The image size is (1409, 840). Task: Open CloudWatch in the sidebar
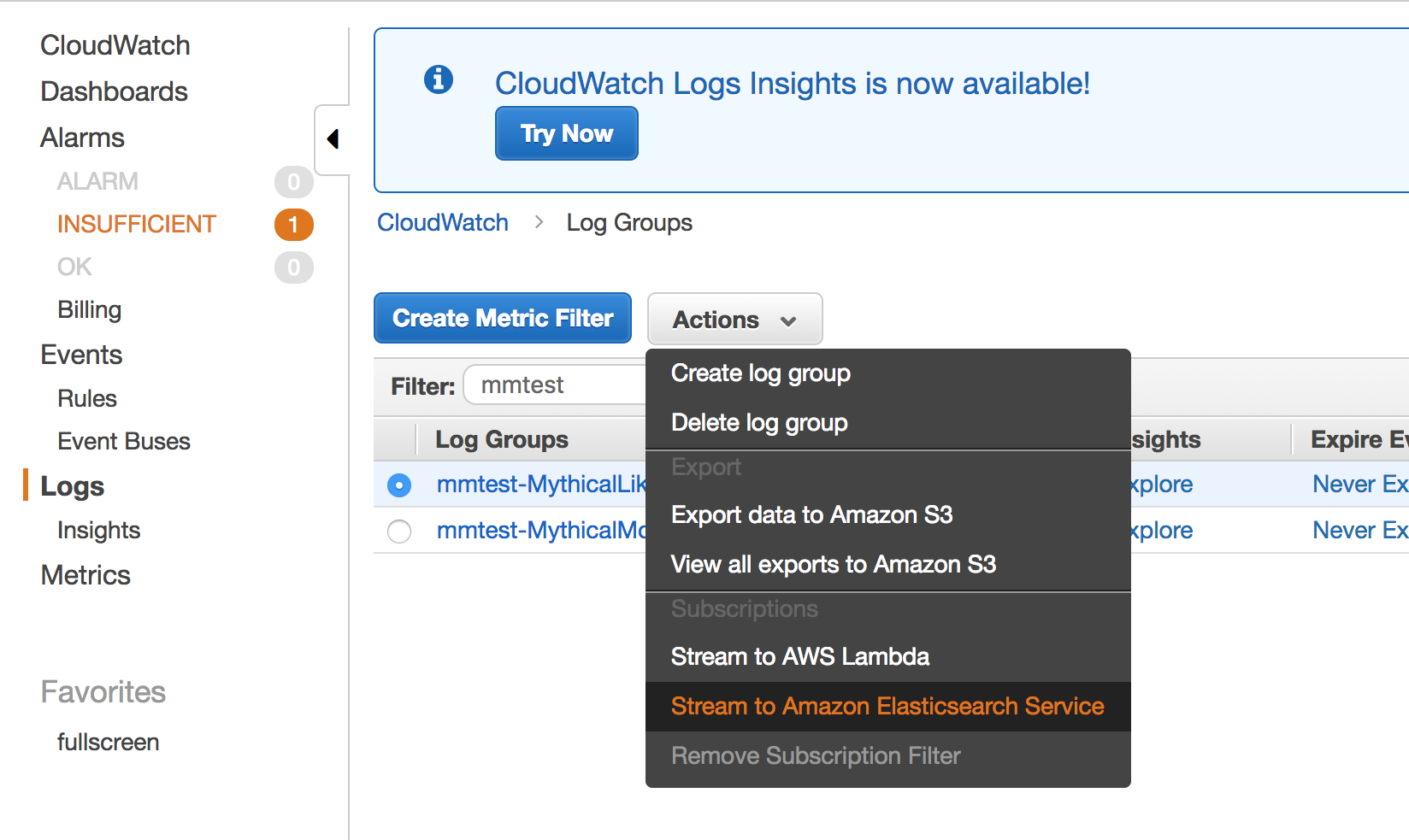point(115,45)
